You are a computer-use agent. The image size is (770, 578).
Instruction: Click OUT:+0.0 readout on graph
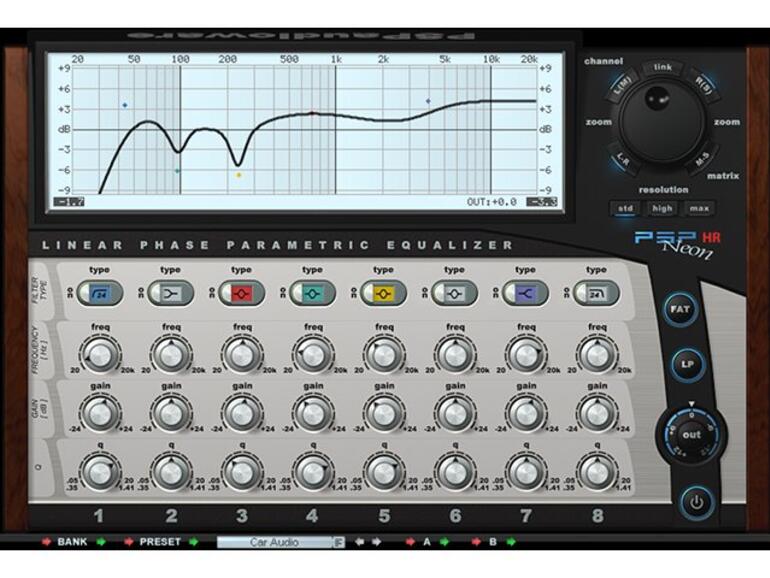[x=492, y=202]
